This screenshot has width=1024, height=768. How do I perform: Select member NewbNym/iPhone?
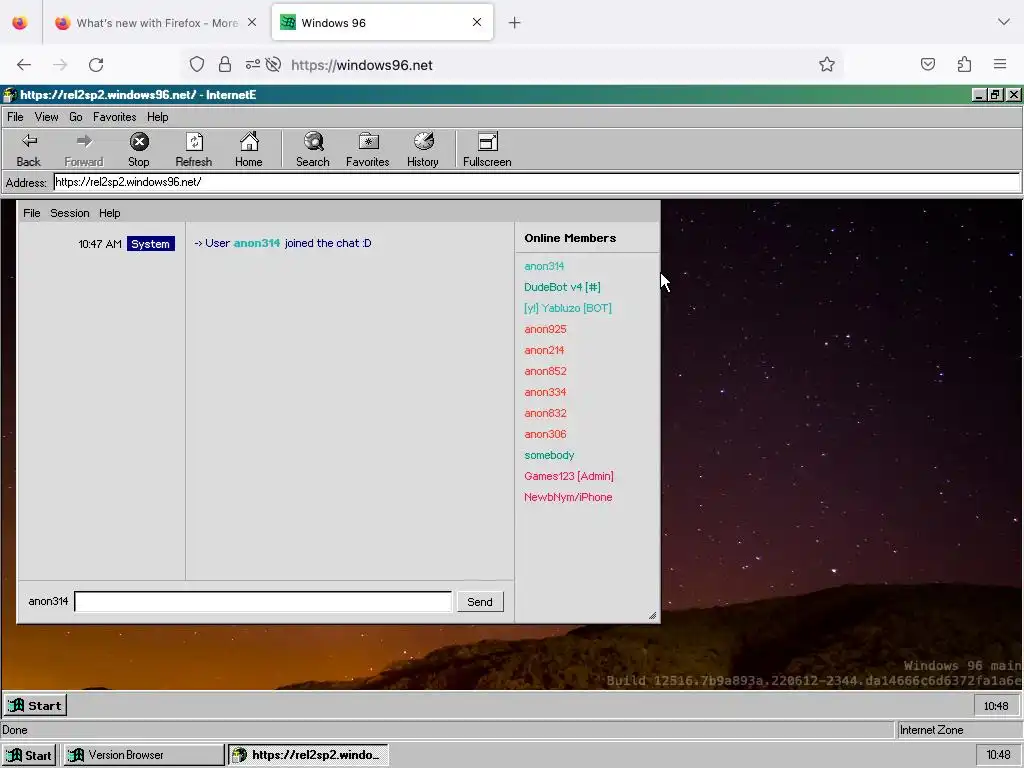click(x=568, y=497)
